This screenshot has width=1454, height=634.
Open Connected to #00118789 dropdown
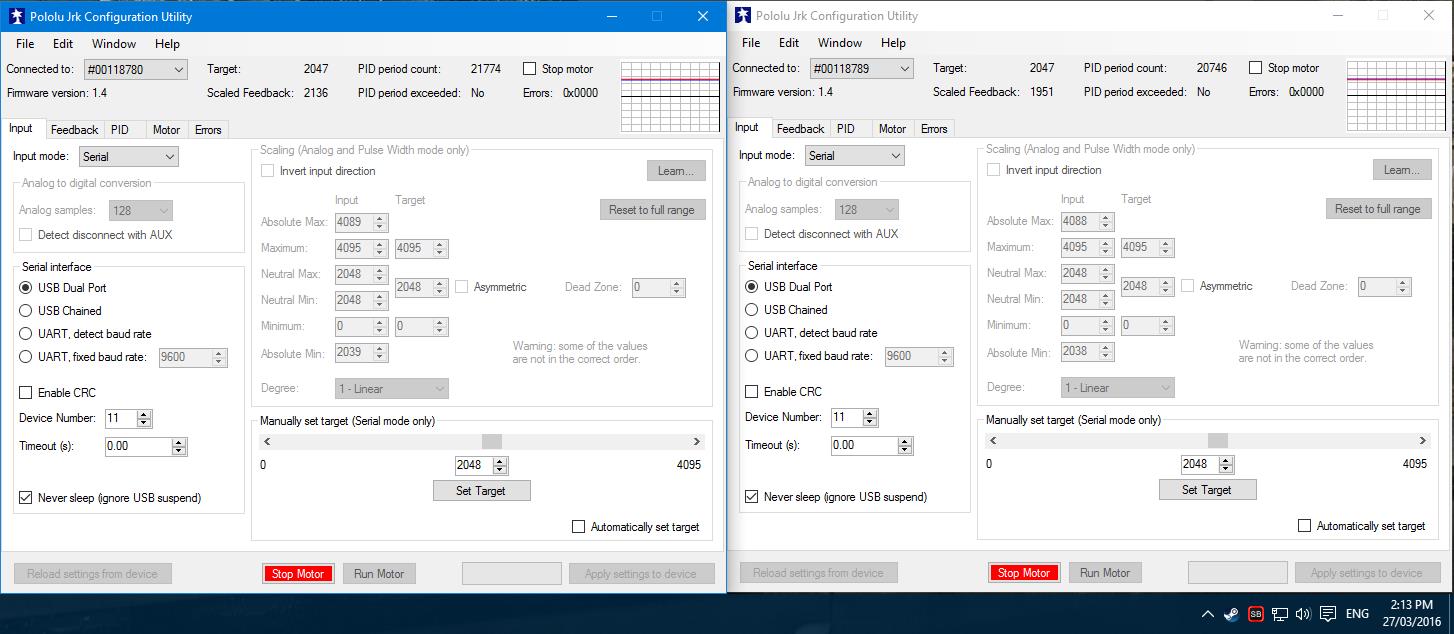click(861, 69)
